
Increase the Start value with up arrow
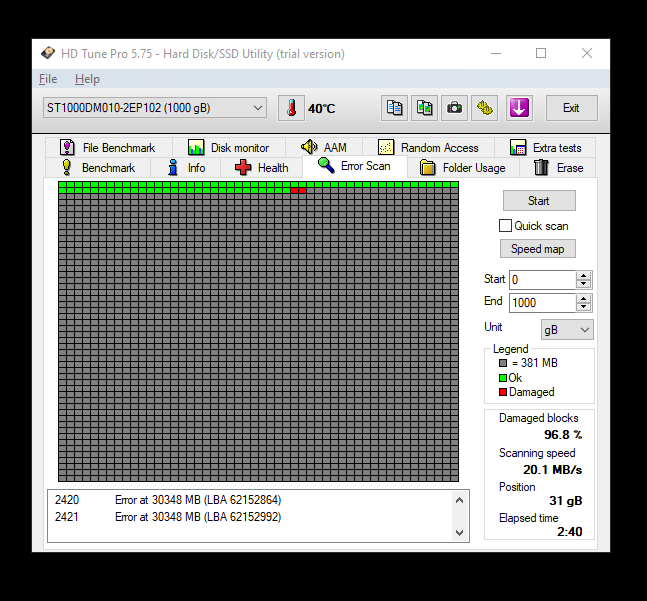click(x=583, y=276)
